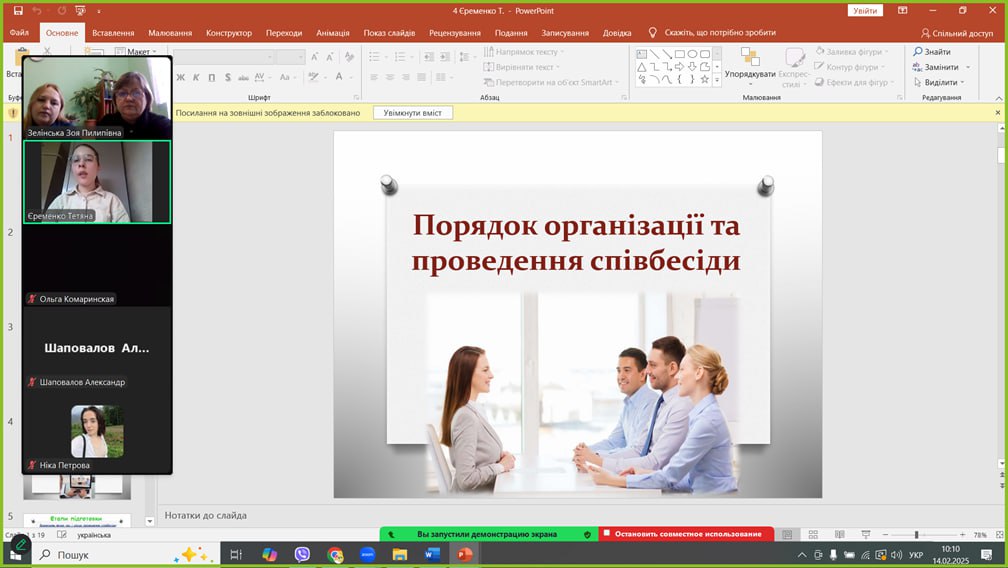Screen dimensions: 1008x568
Task: Click the Save icon in the title bar
Action: click(18, 10)
